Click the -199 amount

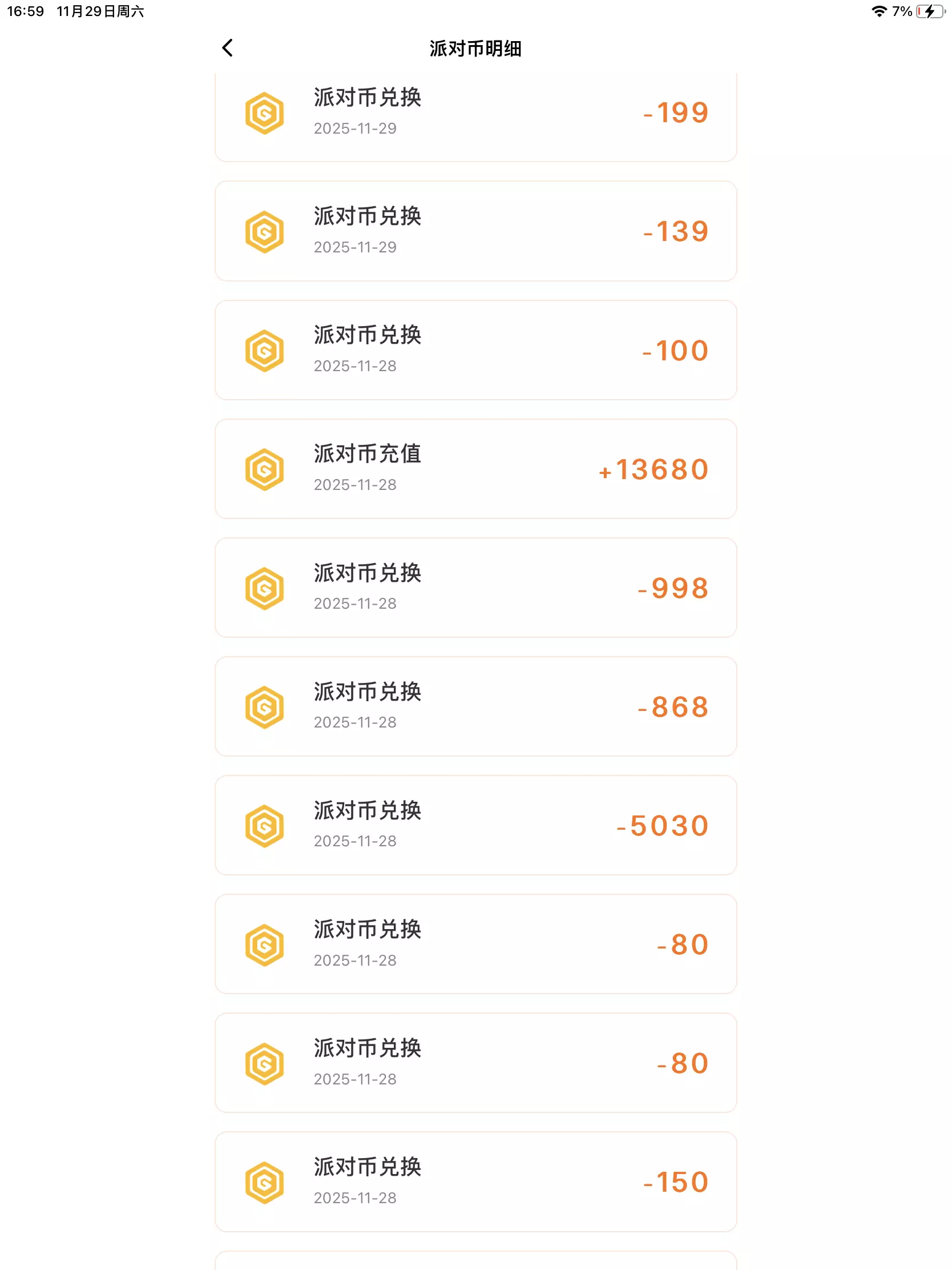(675, 113)
